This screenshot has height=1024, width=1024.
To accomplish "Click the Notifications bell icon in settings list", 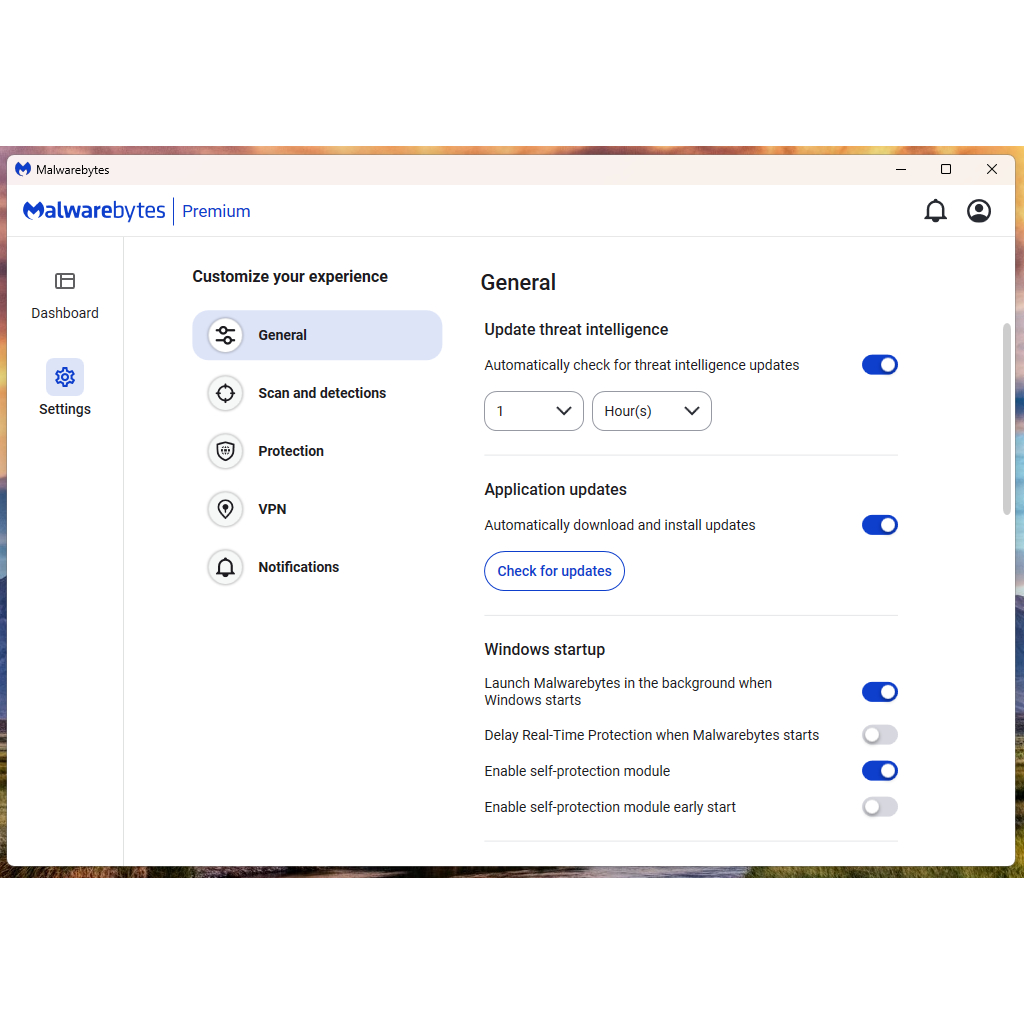I will 226,567.
